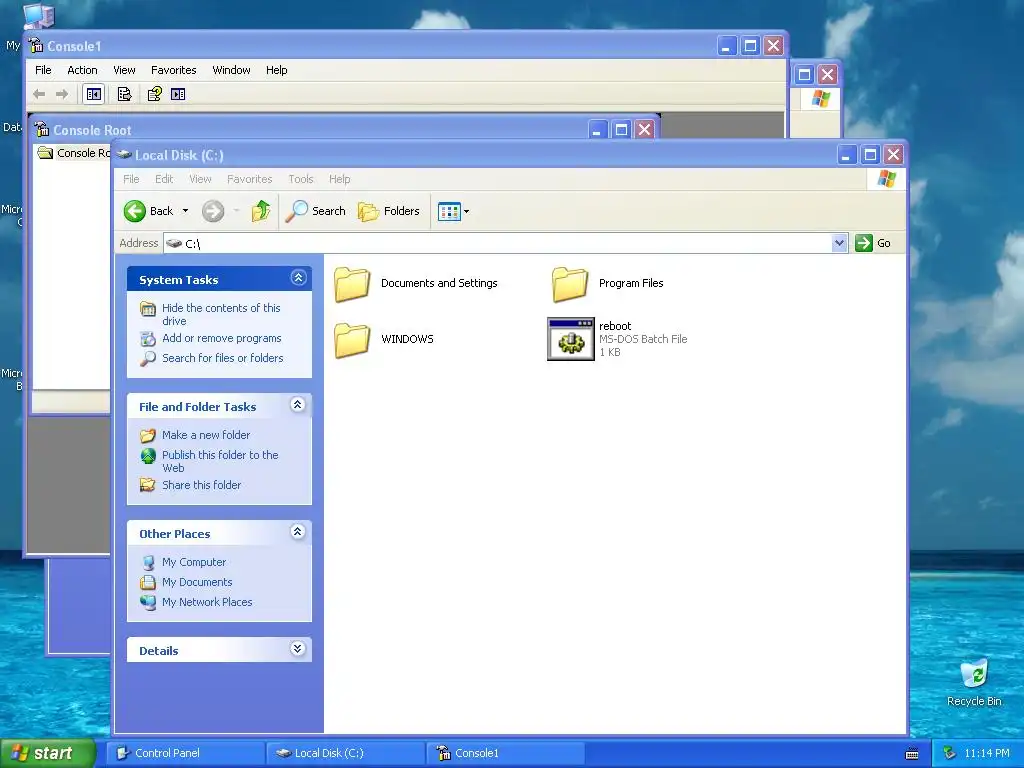Switch to Local Disk (C:) taskbar button
Viewport: 1024px width, 768px height.
(345, 753)
